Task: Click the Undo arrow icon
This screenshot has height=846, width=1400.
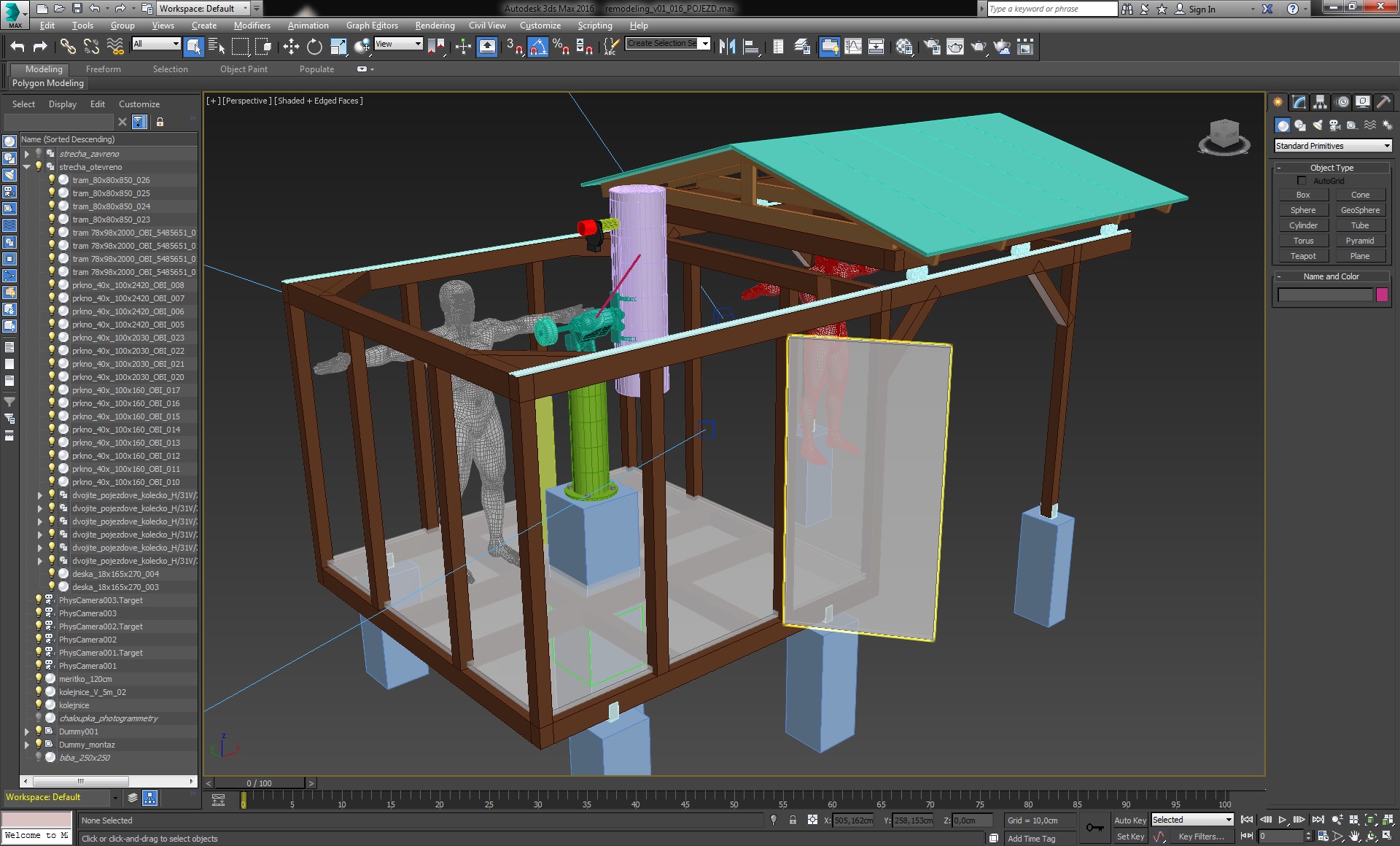Action: 17,47
